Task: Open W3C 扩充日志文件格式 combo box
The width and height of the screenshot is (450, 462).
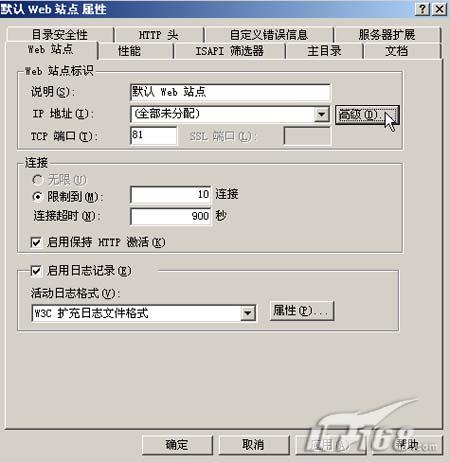Action: click(144, 313)
